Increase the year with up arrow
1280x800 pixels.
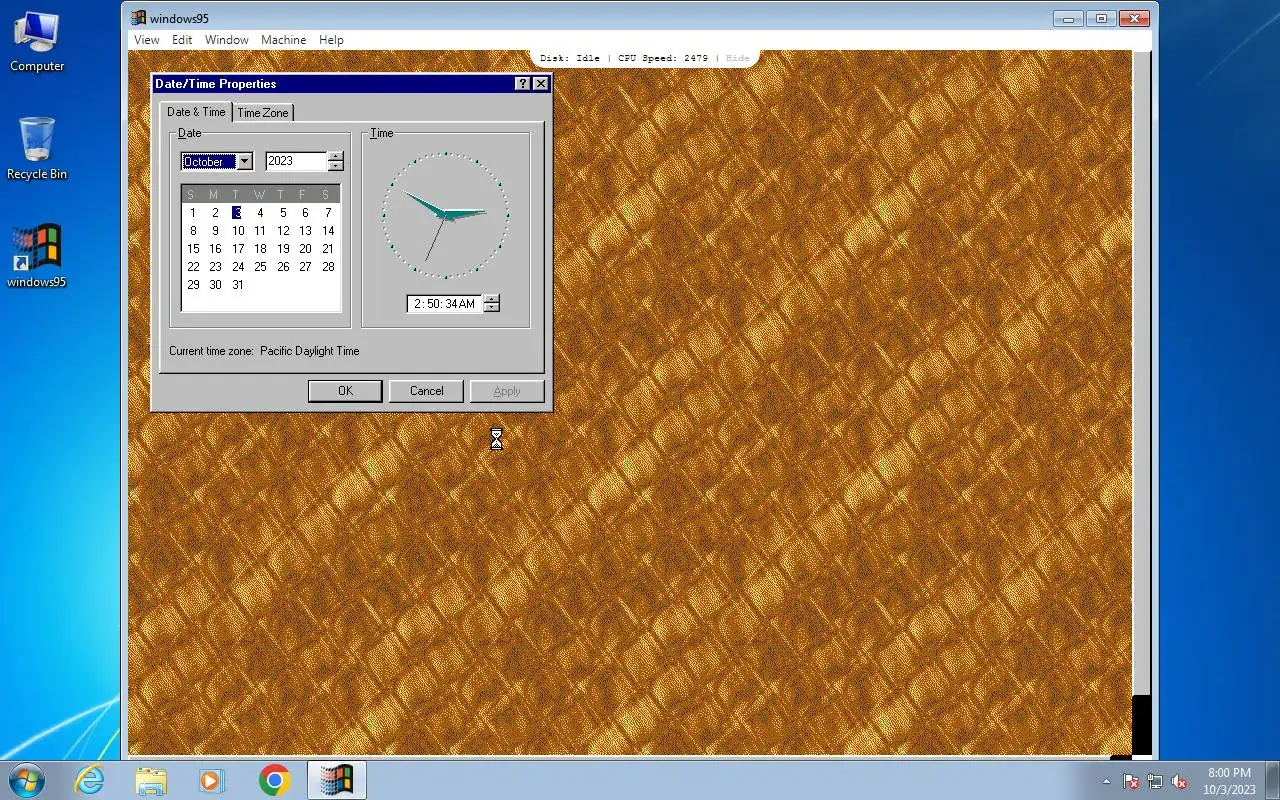click(336, 156)
